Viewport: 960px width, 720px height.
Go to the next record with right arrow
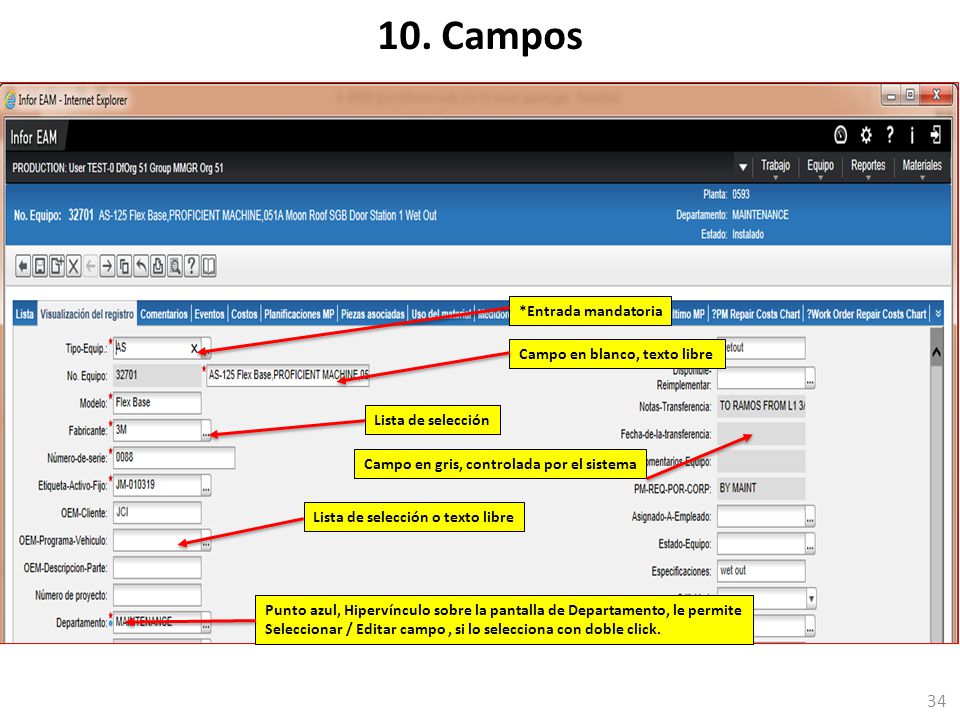107,266
